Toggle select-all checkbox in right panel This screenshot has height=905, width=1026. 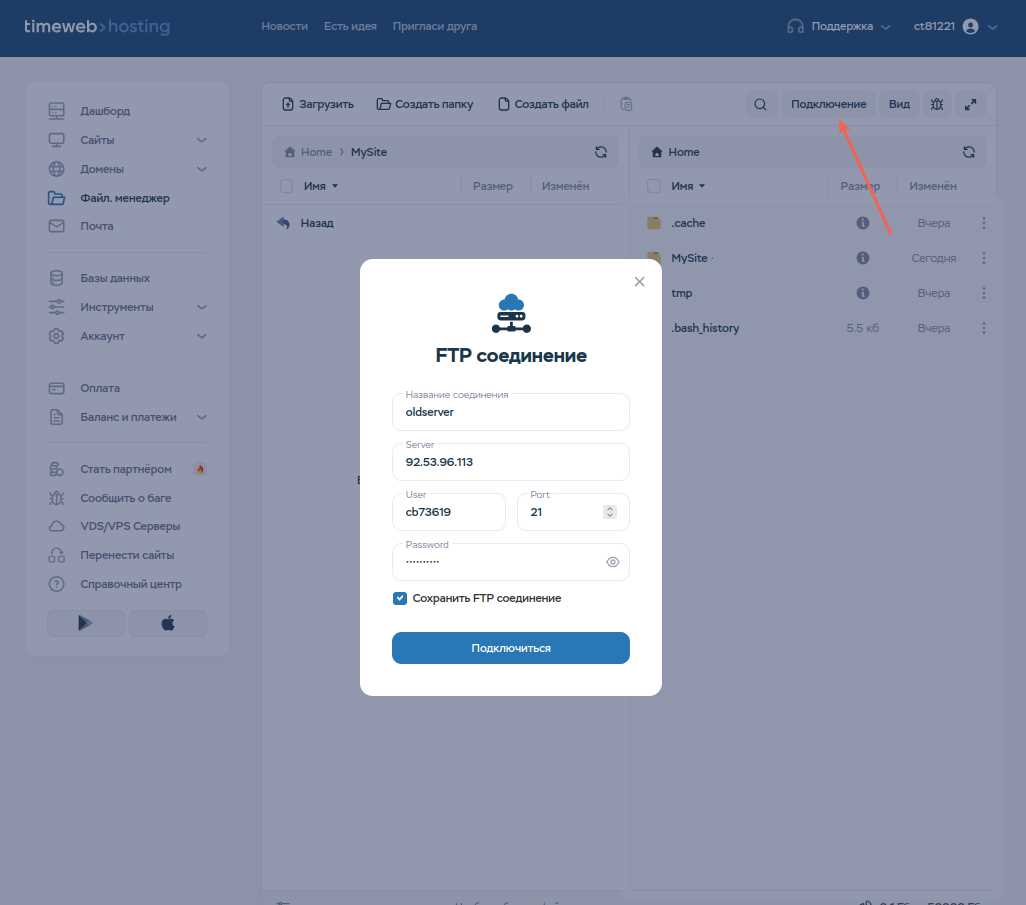pyautogui.click(x=654, y=186)
